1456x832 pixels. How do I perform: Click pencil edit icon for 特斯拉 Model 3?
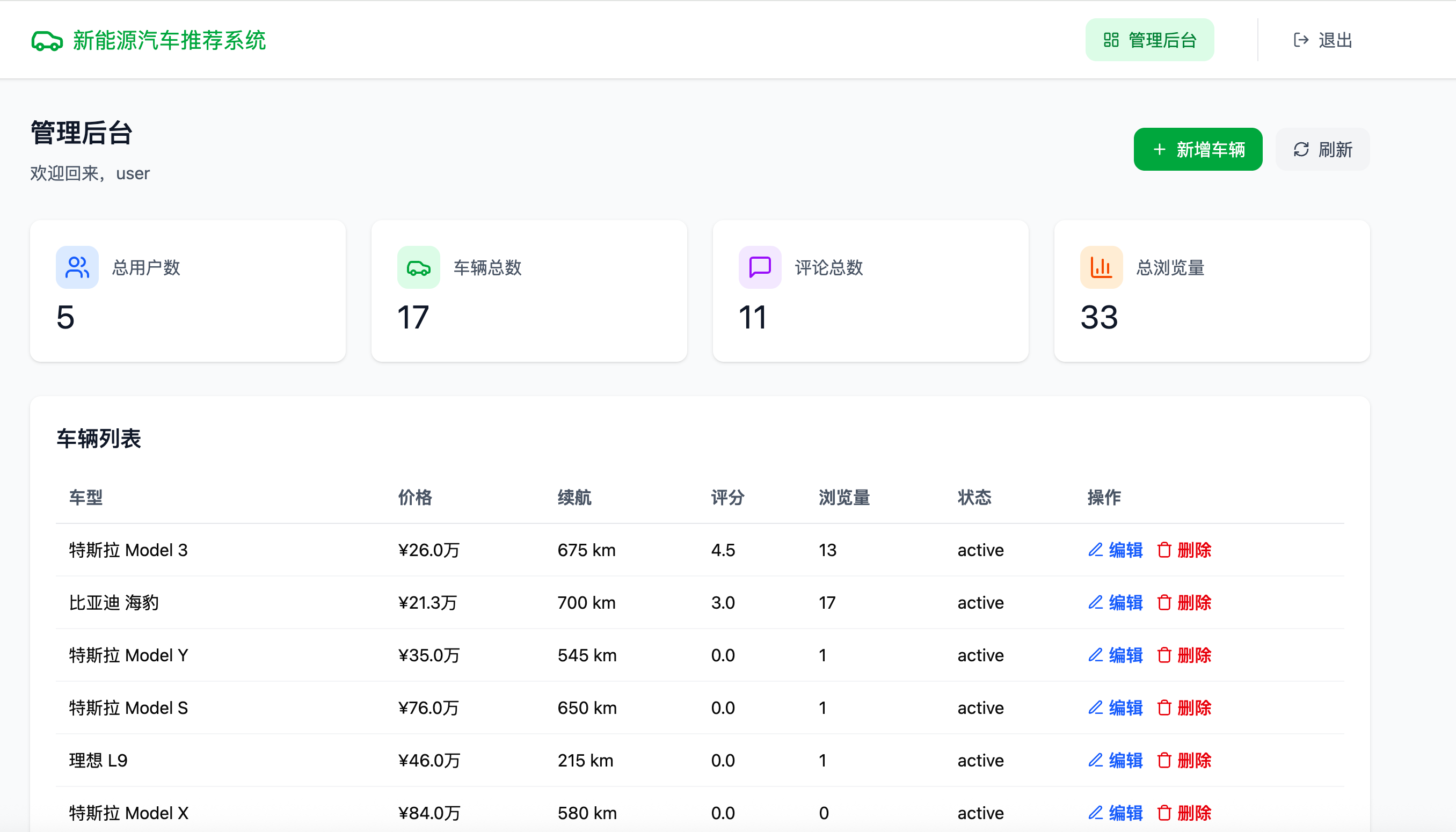[1095, 550]
